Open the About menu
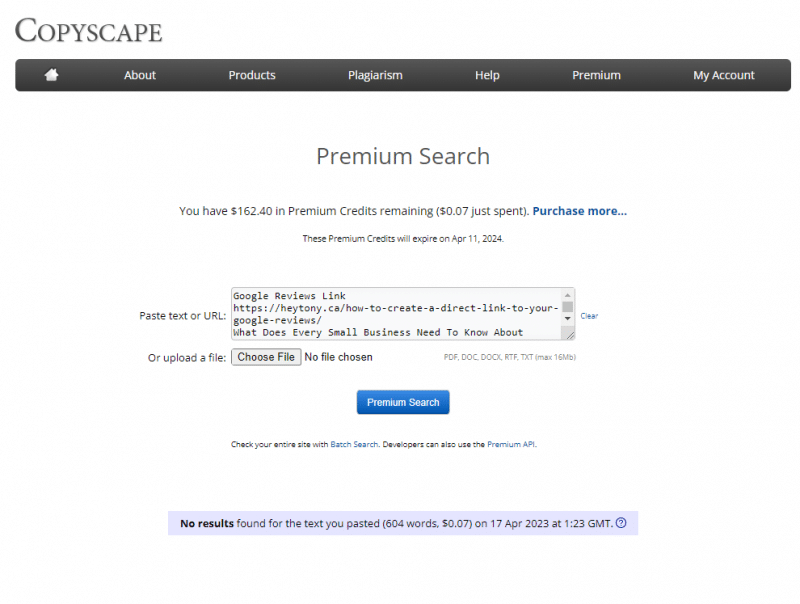800x604 pixels. click(x=140, y=75)
